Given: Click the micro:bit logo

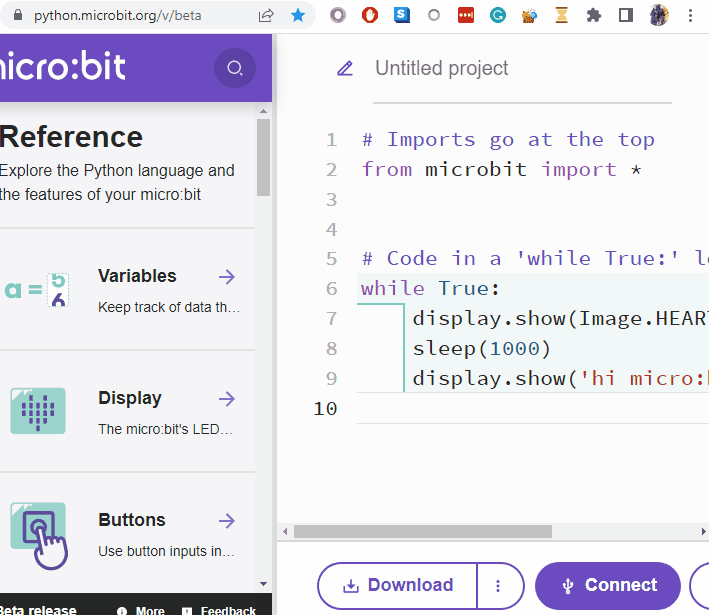Looking at the screenshot, I should [62, 66].
